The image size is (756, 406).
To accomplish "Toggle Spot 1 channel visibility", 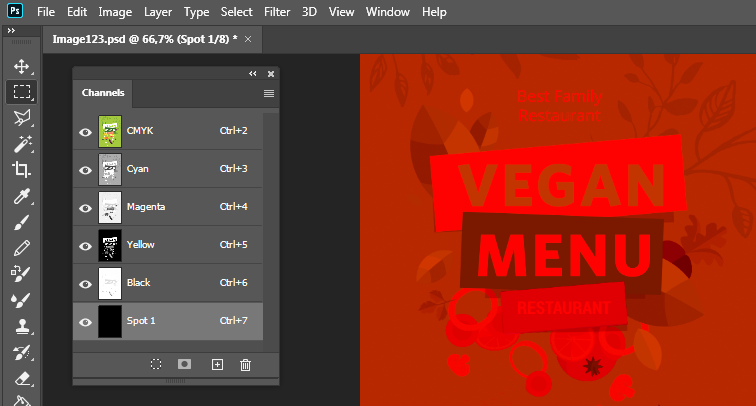I will (x=85, y=321).
